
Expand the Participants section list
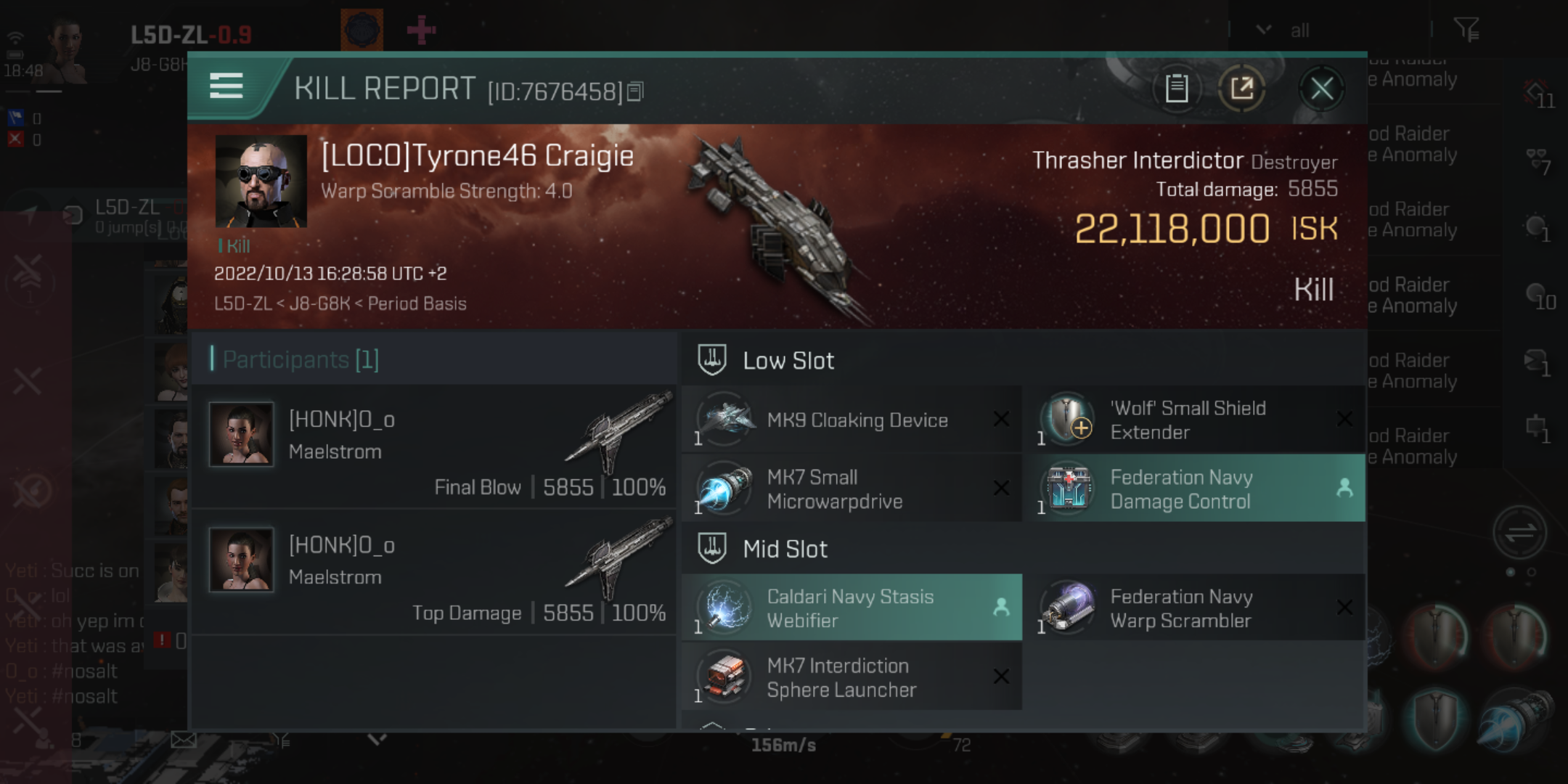pos(298,359)
